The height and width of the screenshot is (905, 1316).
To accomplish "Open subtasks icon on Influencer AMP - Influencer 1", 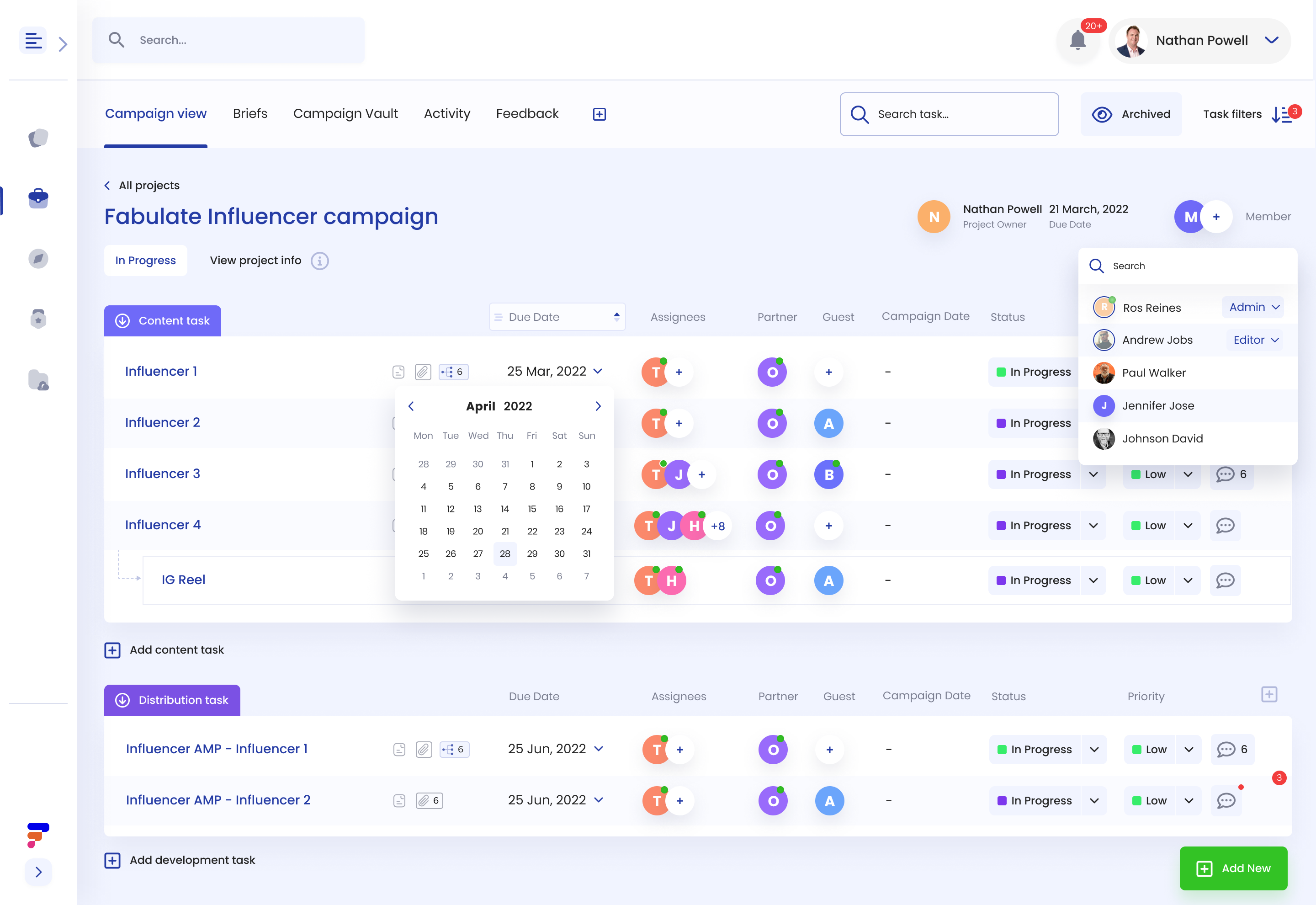I will (x=454, y=750).
